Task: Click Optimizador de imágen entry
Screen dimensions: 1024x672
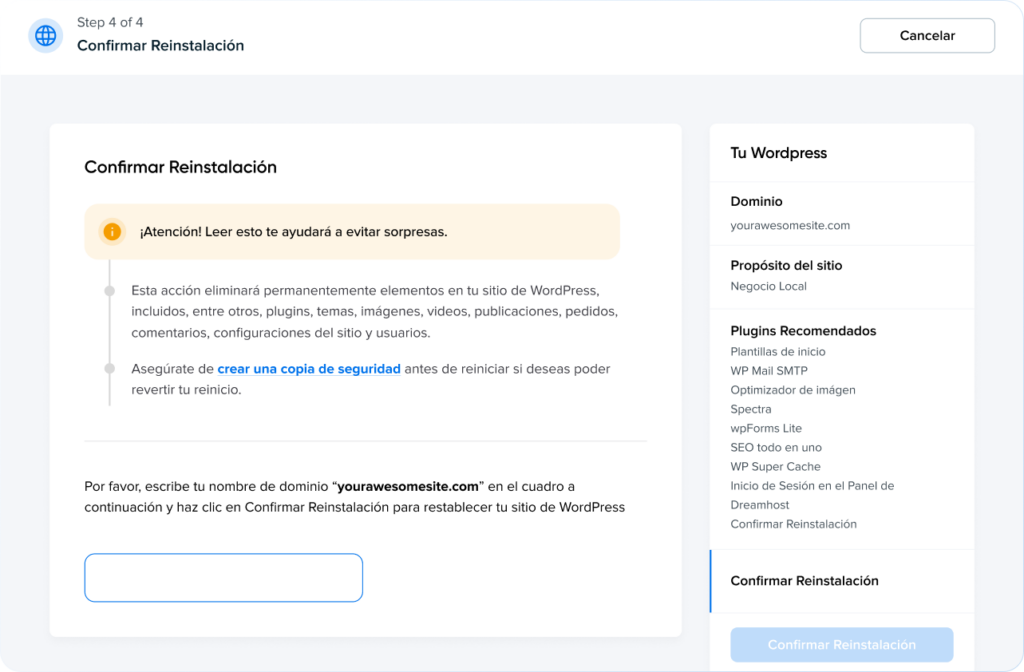Action: tap(793, 390)
